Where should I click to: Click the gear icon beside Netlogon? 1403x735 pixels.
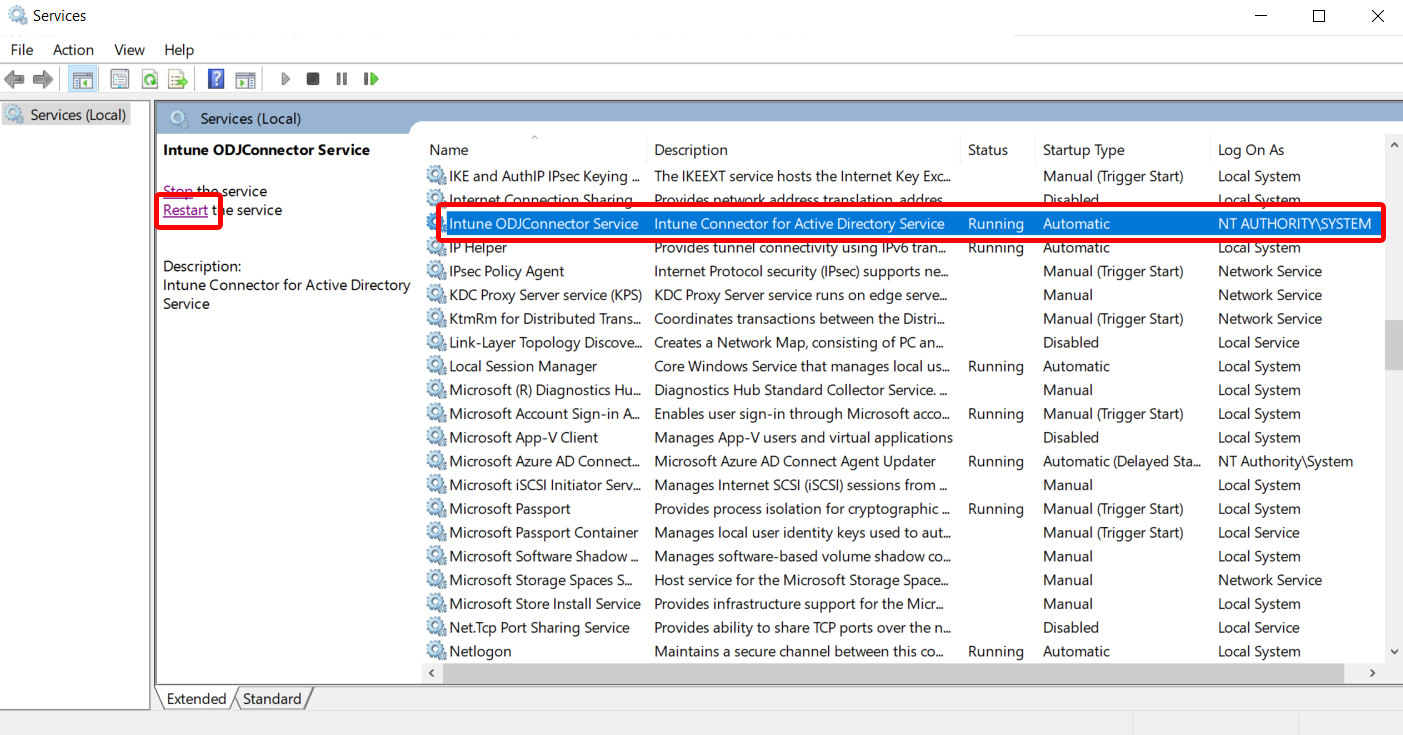click(x=436, y=651)
